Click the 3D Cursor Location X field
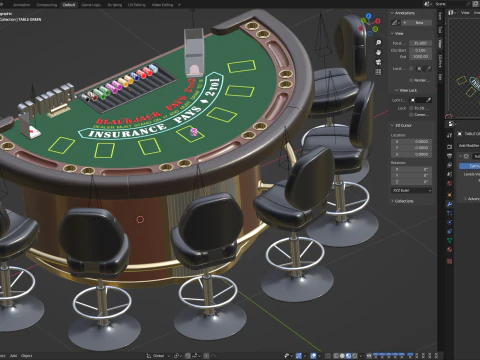The width and height of the screenshot is (480, 360). [412, 142]
